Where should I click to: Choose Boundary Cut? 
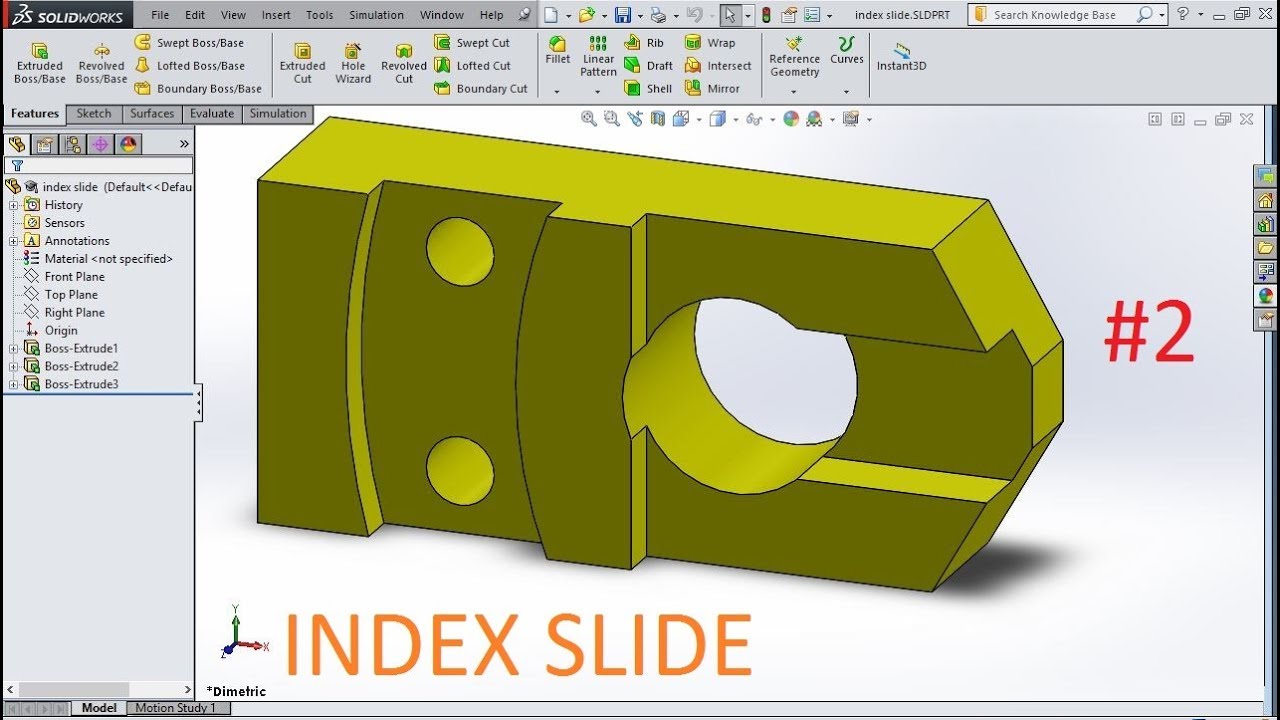point(481,89)
